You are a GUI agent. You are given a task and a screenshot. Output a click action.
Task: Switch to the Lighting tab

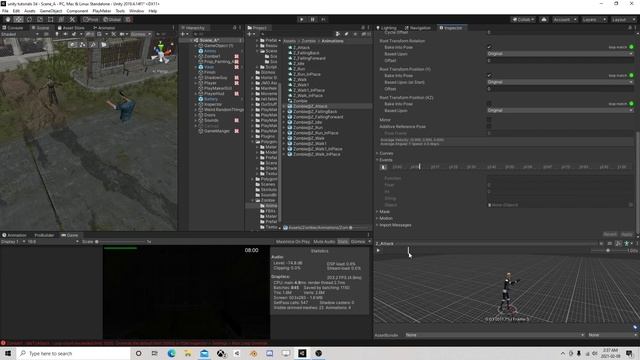coord(386,28)
